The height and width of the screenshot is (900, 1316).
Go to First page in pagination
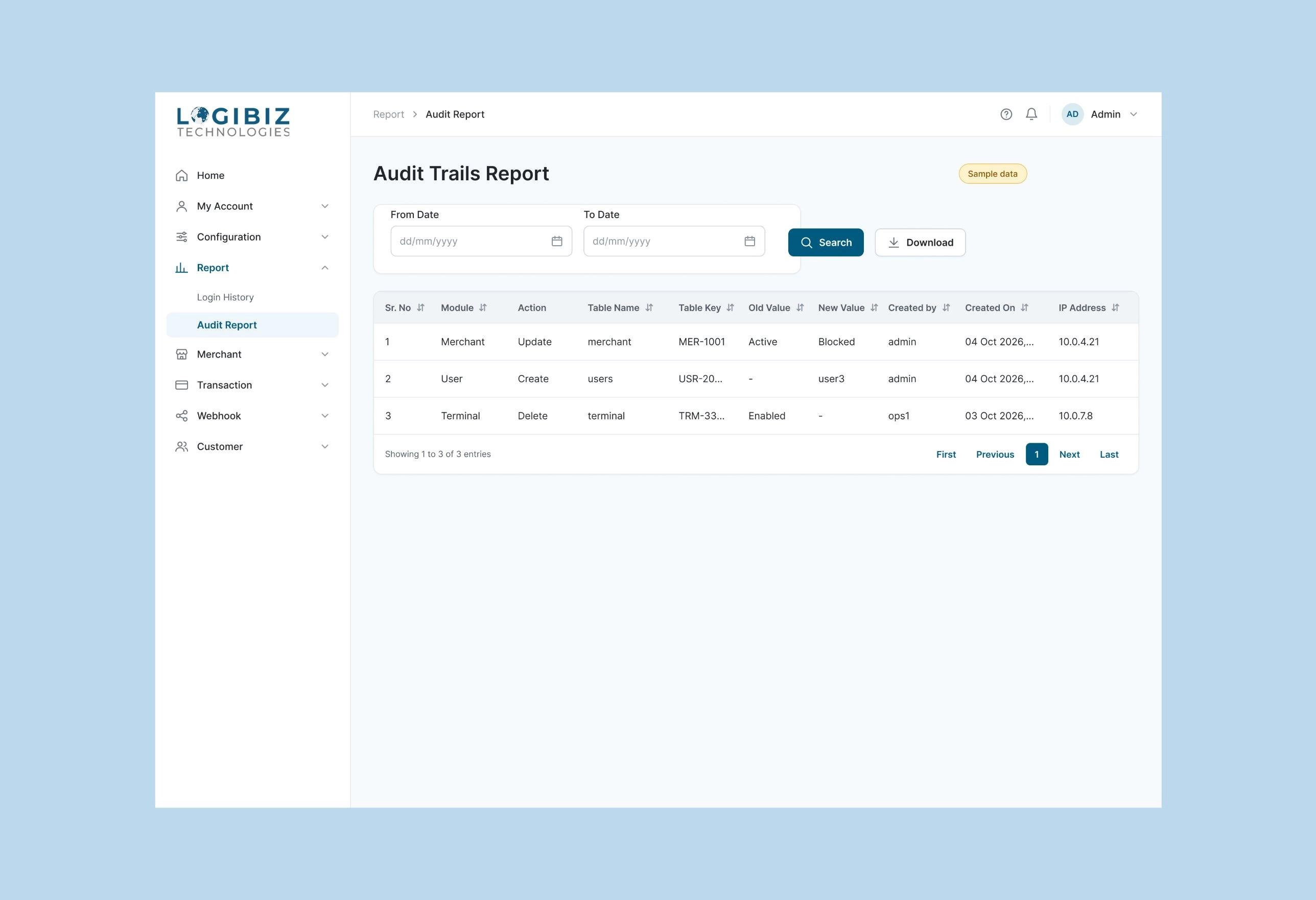pyautogui.click(x=946, y=455)
